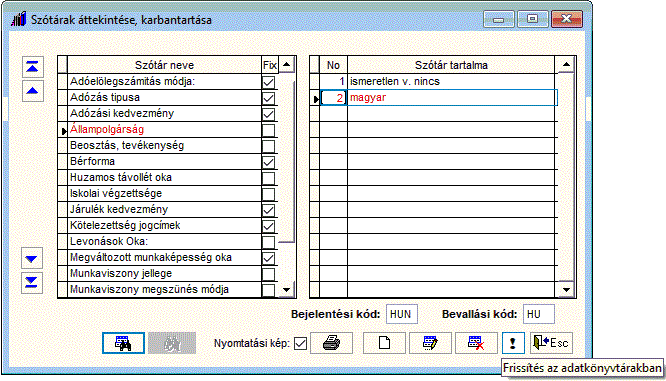The image size is (666, 381).
Task: Select row 'Járulék kedvezmény'
Action: click(x=164, y=209)
